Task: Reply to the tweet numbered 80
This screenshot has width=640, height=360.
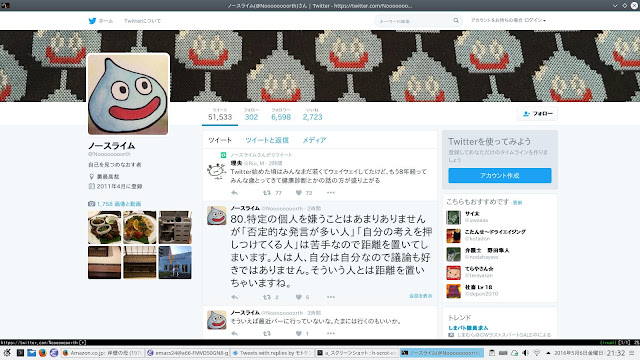Action: tap(234, 297)
